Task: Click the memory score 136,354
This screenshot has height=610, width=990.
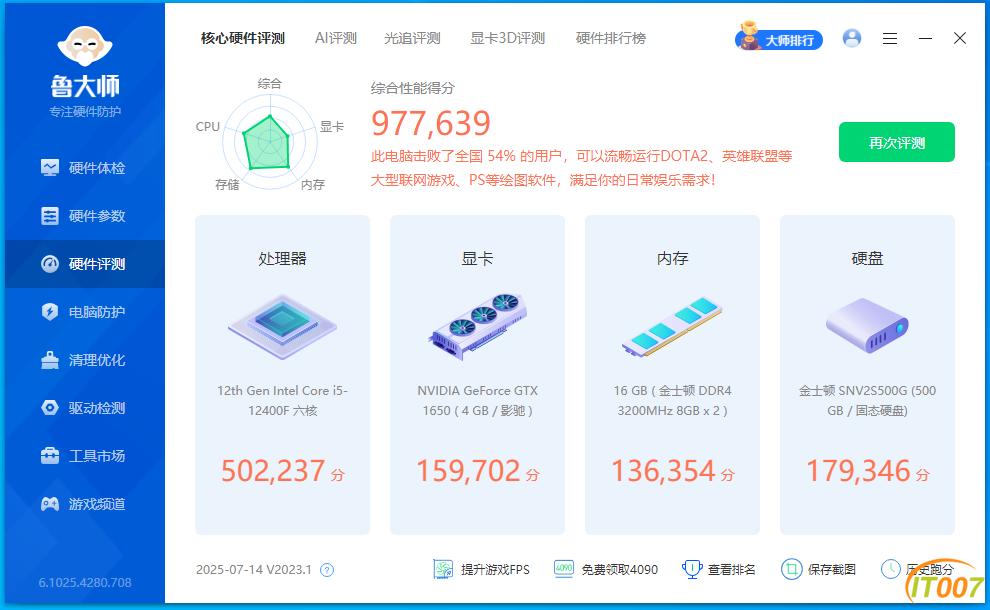Action: [x=663, y=471]
